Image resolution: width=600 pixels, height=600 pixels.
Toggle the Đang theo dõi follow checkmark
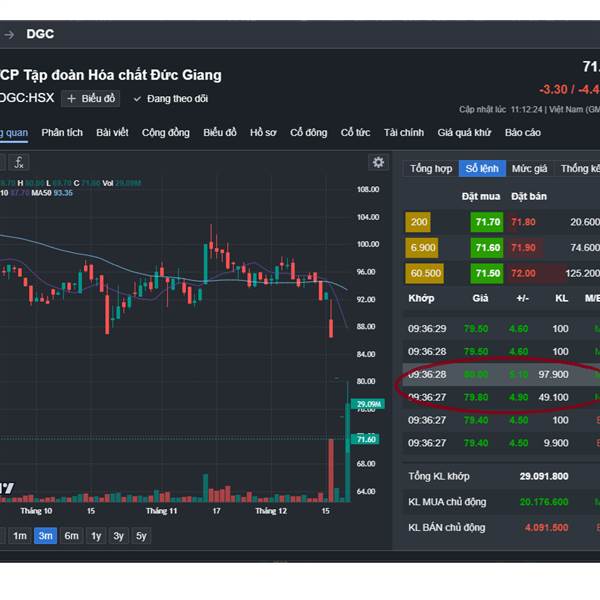tap(137, 99)
